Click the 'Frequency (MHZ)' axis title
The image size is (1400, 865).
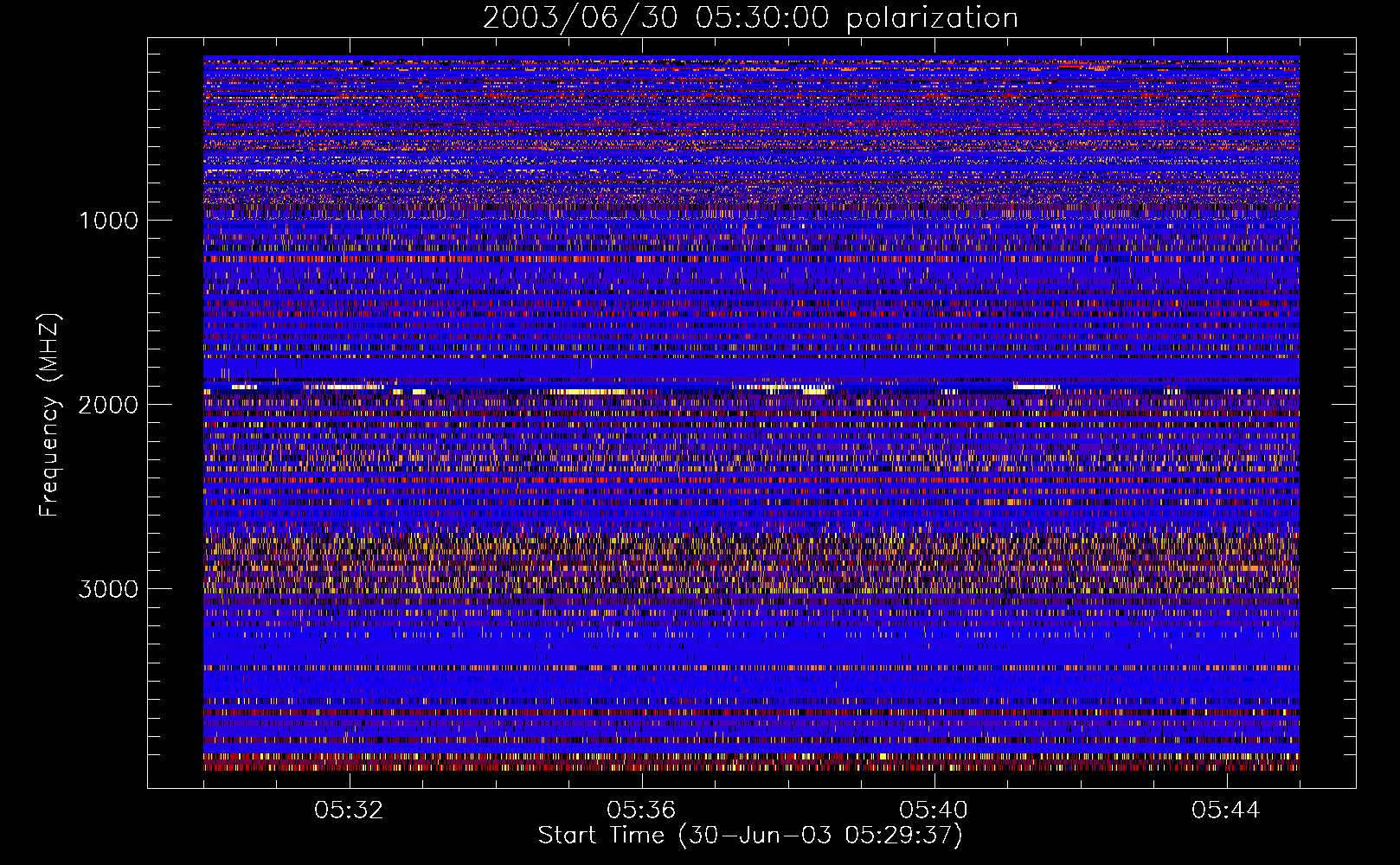pos(49,415)
